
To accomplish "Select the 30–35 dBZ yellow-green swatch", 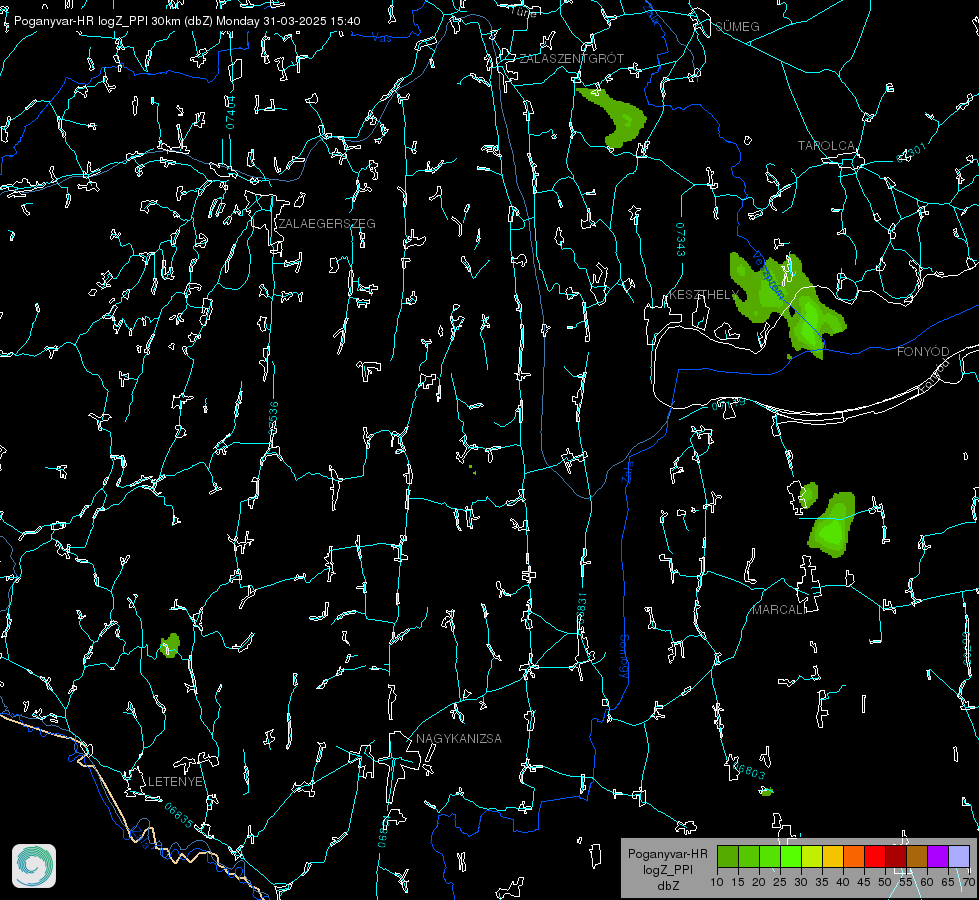I will coord(812,856).
